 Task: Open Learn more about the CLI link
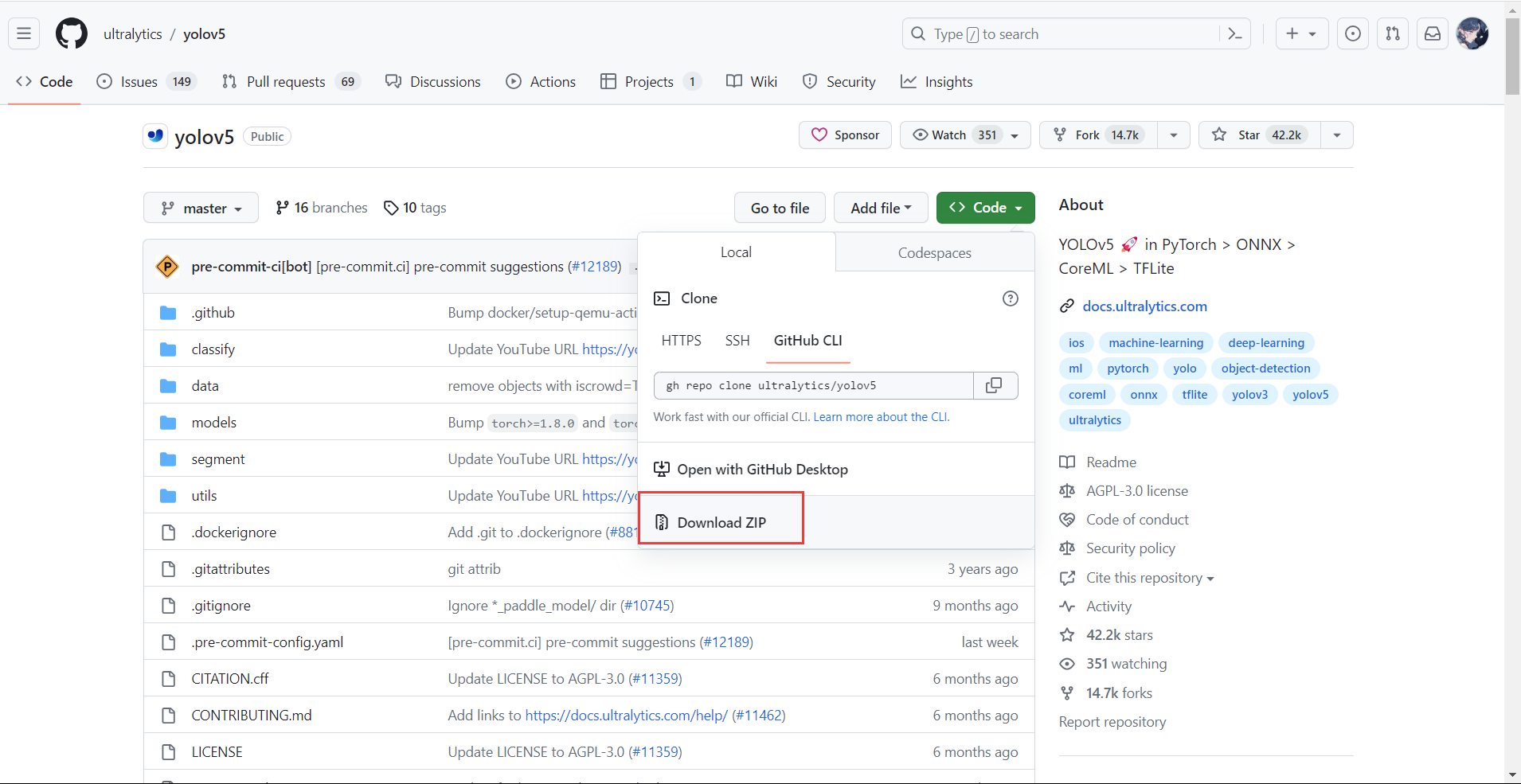[880, 416]
